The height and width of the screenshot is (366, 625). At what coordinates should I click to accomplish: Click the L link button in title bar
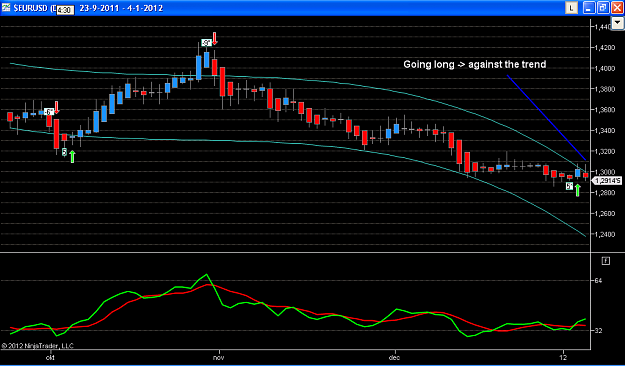tap(572, 8)
